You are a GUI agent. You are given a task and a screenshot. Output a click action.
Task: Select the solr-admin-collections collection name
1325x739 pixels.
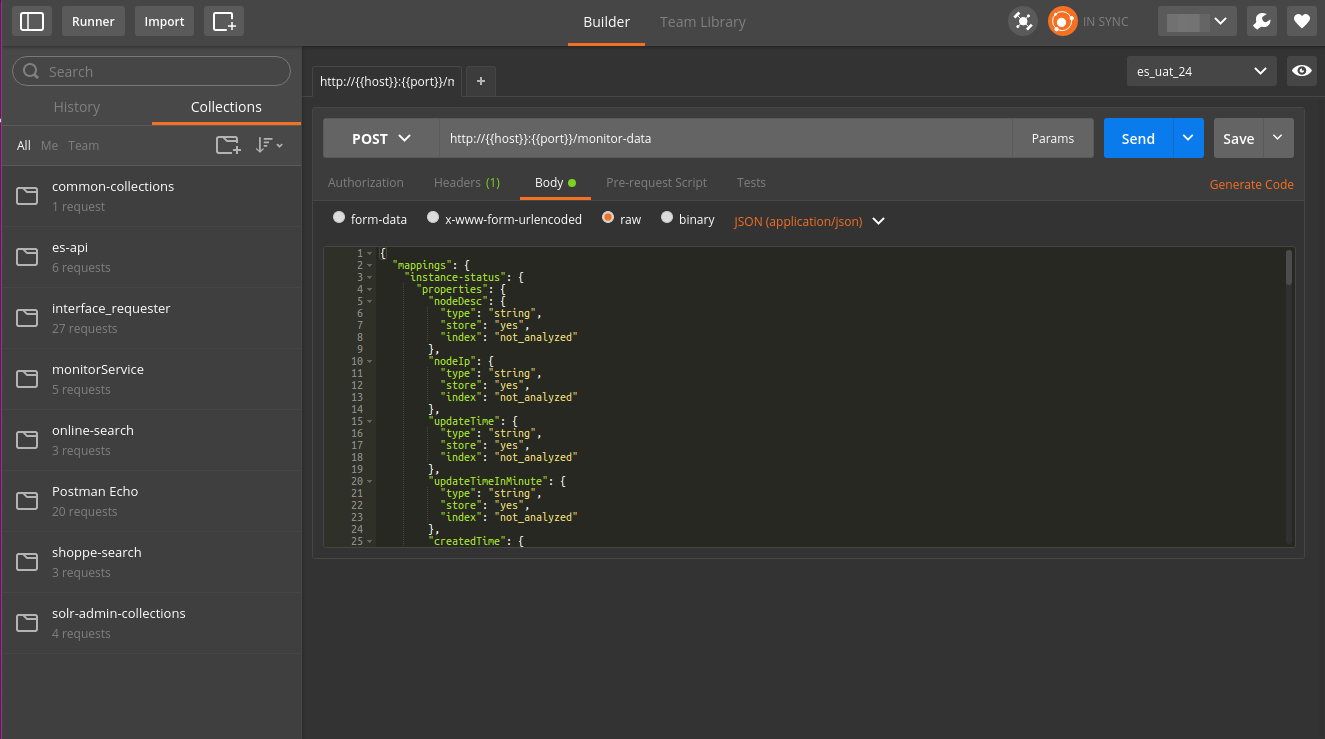click(119, 613)
